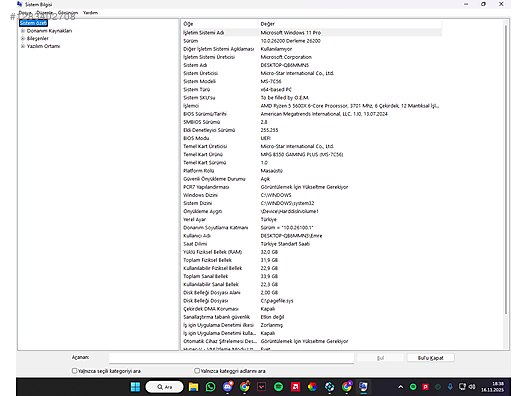Click the Bul'u Kapat button

click(x=430, y=358)
